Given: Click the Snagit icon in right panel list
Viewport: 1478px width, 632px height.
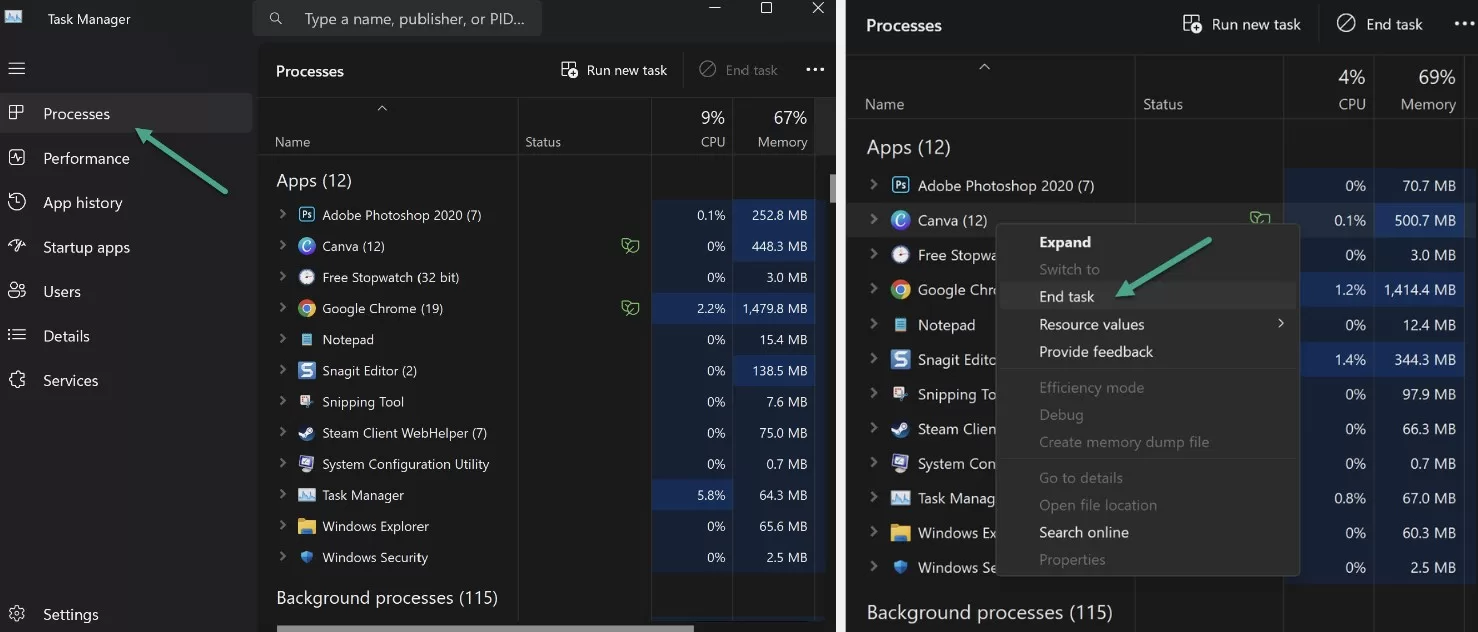Looking at the screenshot, I should click(x=901, y=359).
